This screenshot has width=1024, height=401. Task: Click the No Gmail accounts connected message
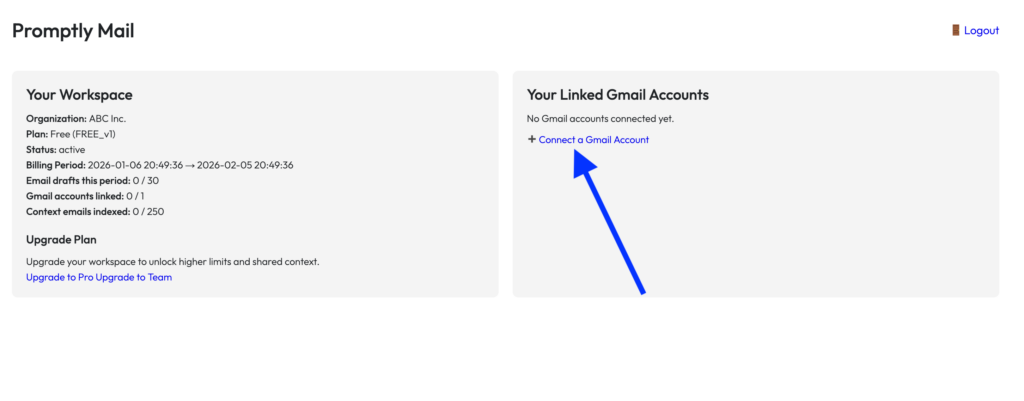click(600, 118)
